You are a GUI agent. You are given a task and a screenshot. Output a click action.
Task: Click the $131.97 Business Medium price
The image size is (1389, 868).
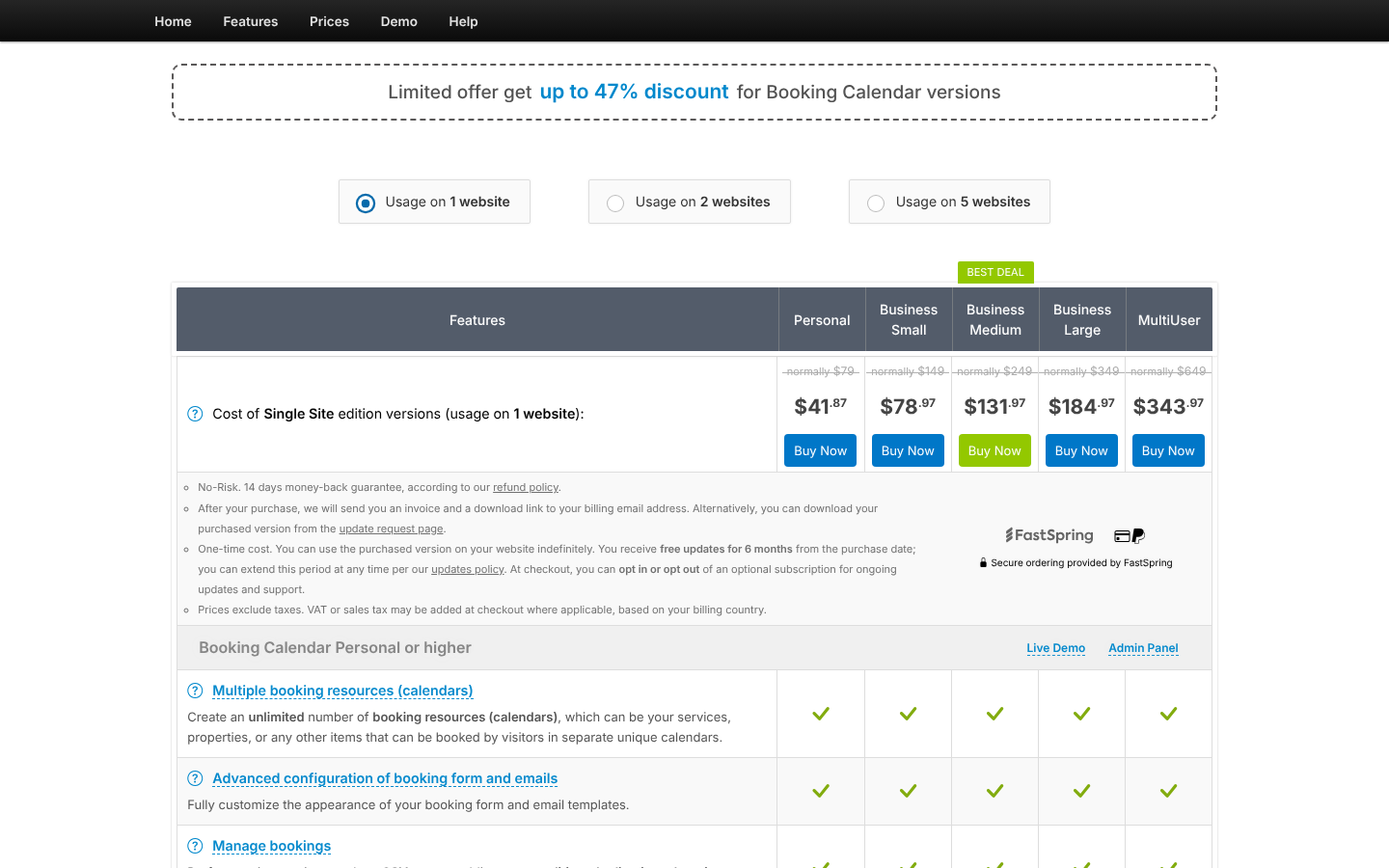(x=994, y=406)
